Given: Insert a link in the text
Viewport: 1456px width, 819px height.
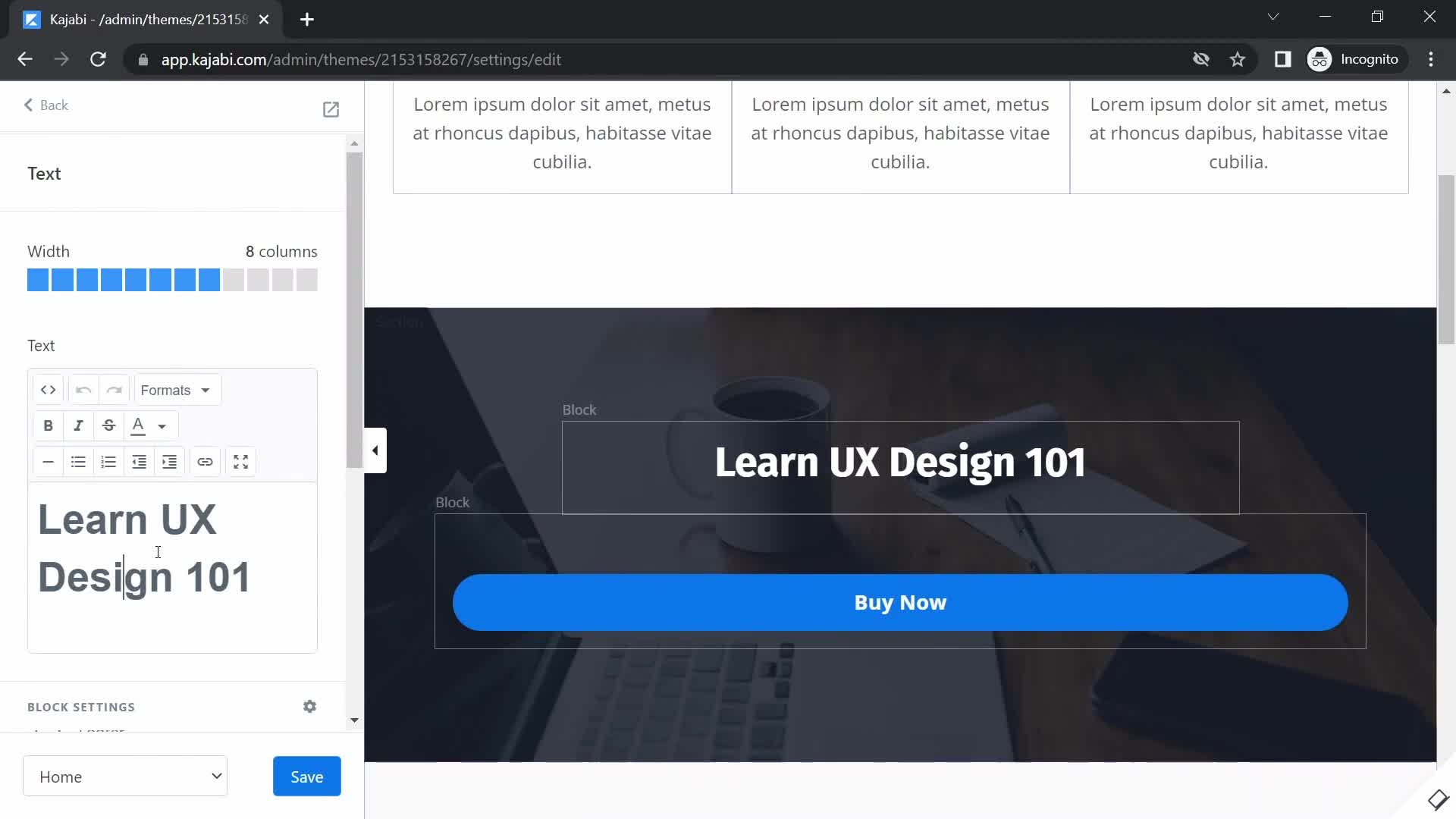Looking at the screenshot, I should click(205, 462).
